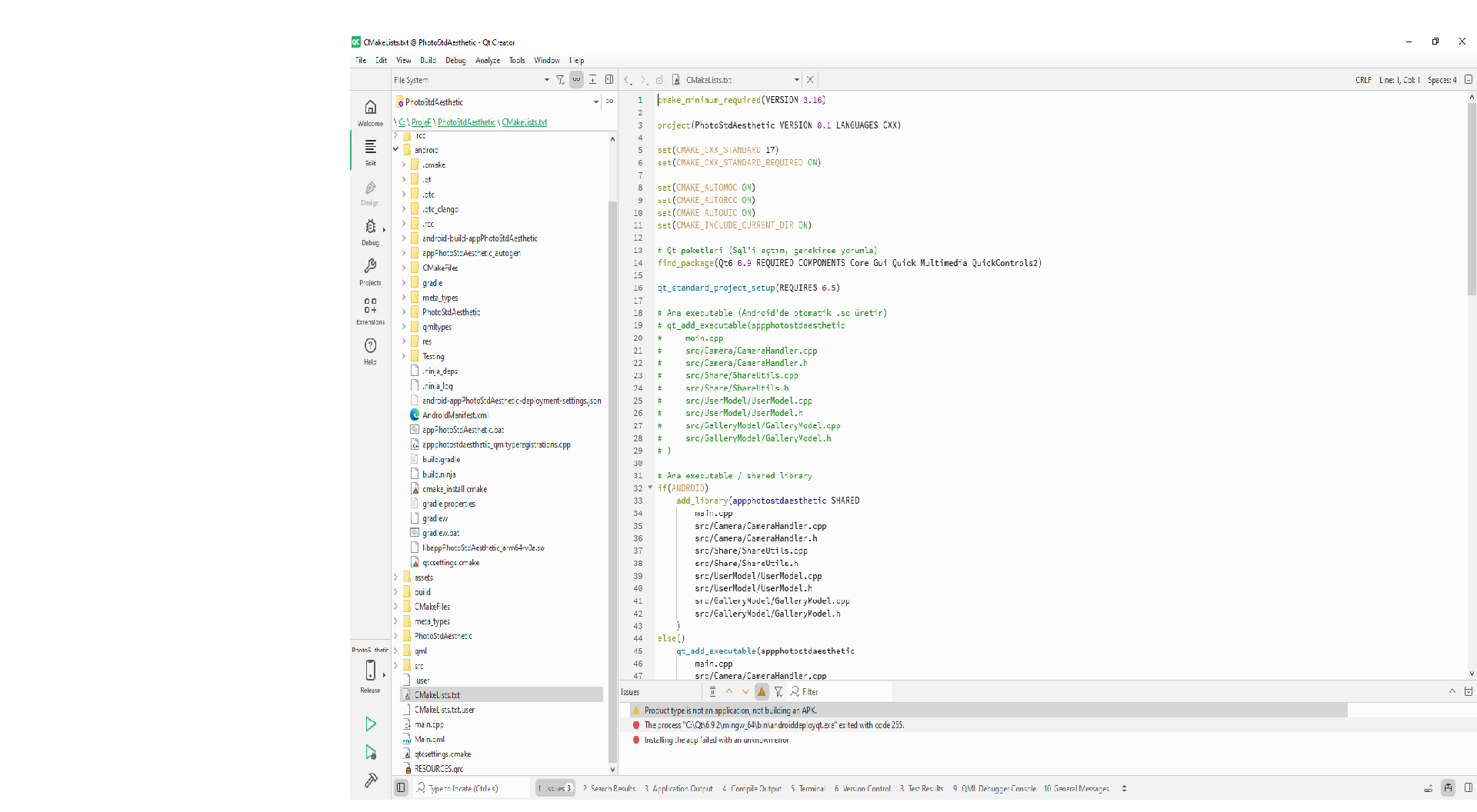Go to next issue with down arrow
The height and width of the screenshot is (812, 1477).
coord(745,691)
